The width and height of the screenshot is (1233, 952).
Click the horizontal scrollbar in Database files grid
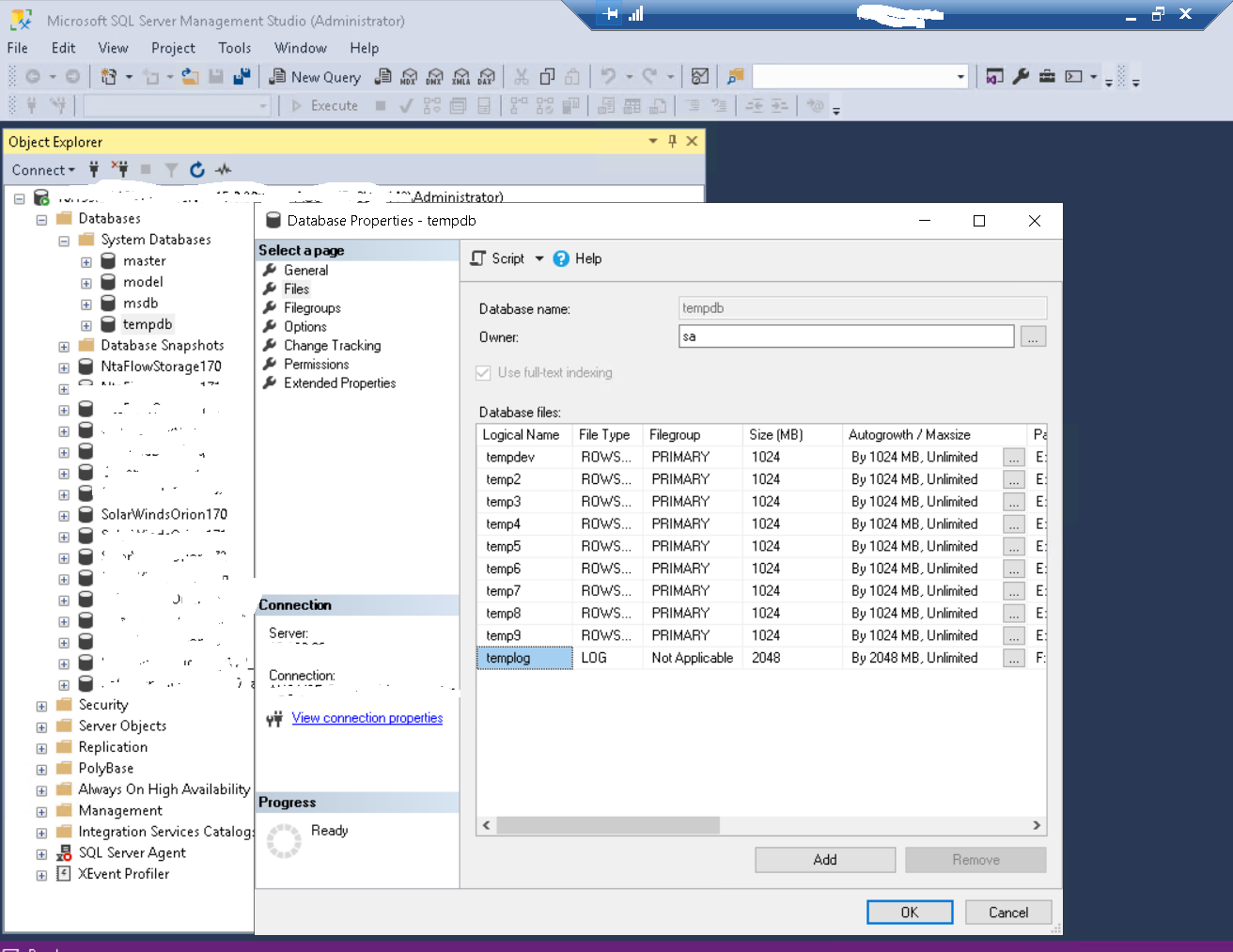point(608,825)
